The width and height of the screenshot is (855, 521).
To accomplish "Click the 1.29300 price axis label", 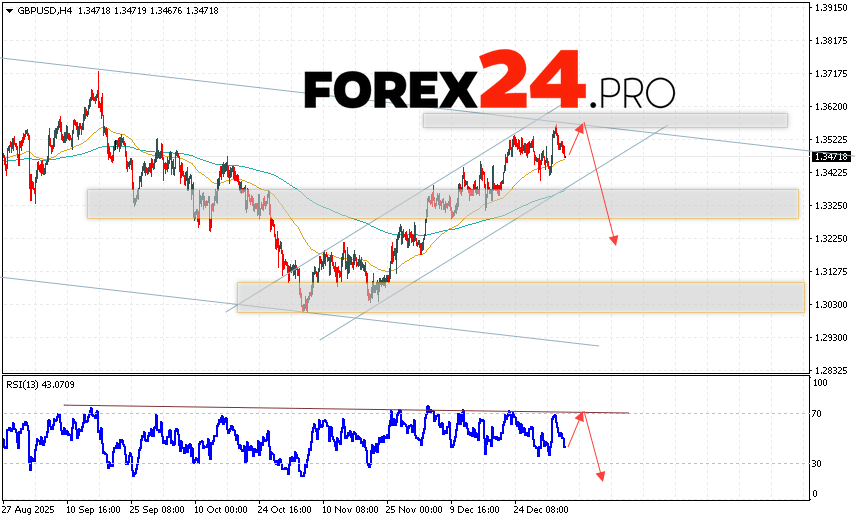I will coord(832,337).
